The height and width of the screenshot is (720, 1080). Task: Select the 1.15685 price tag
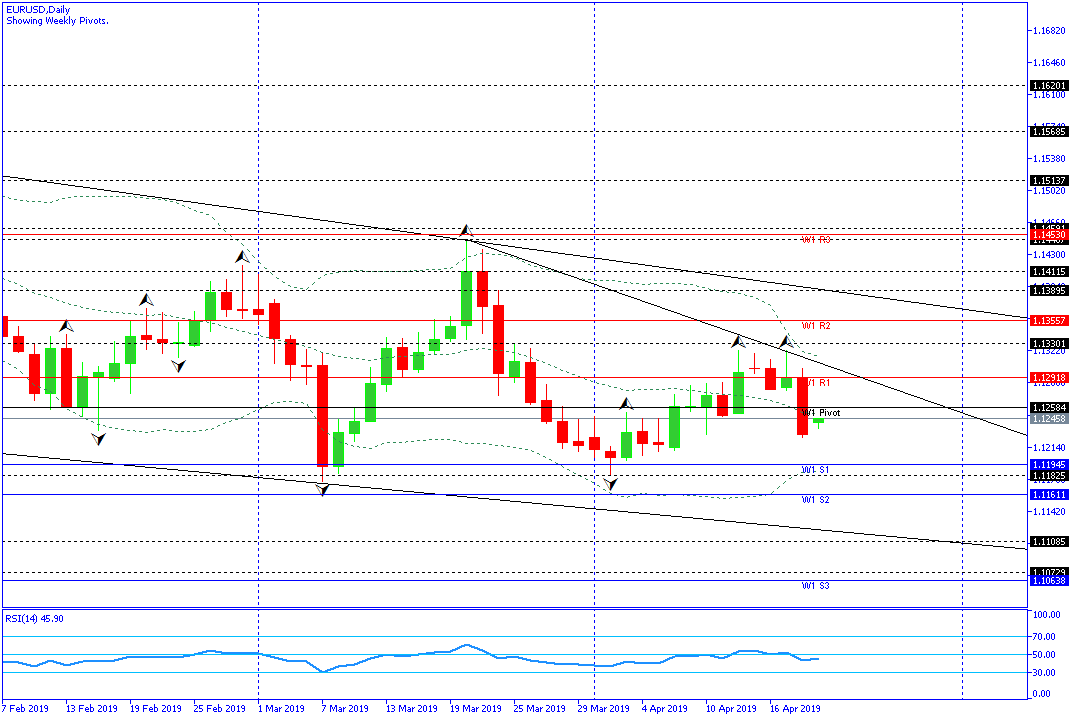[1049, 132]
